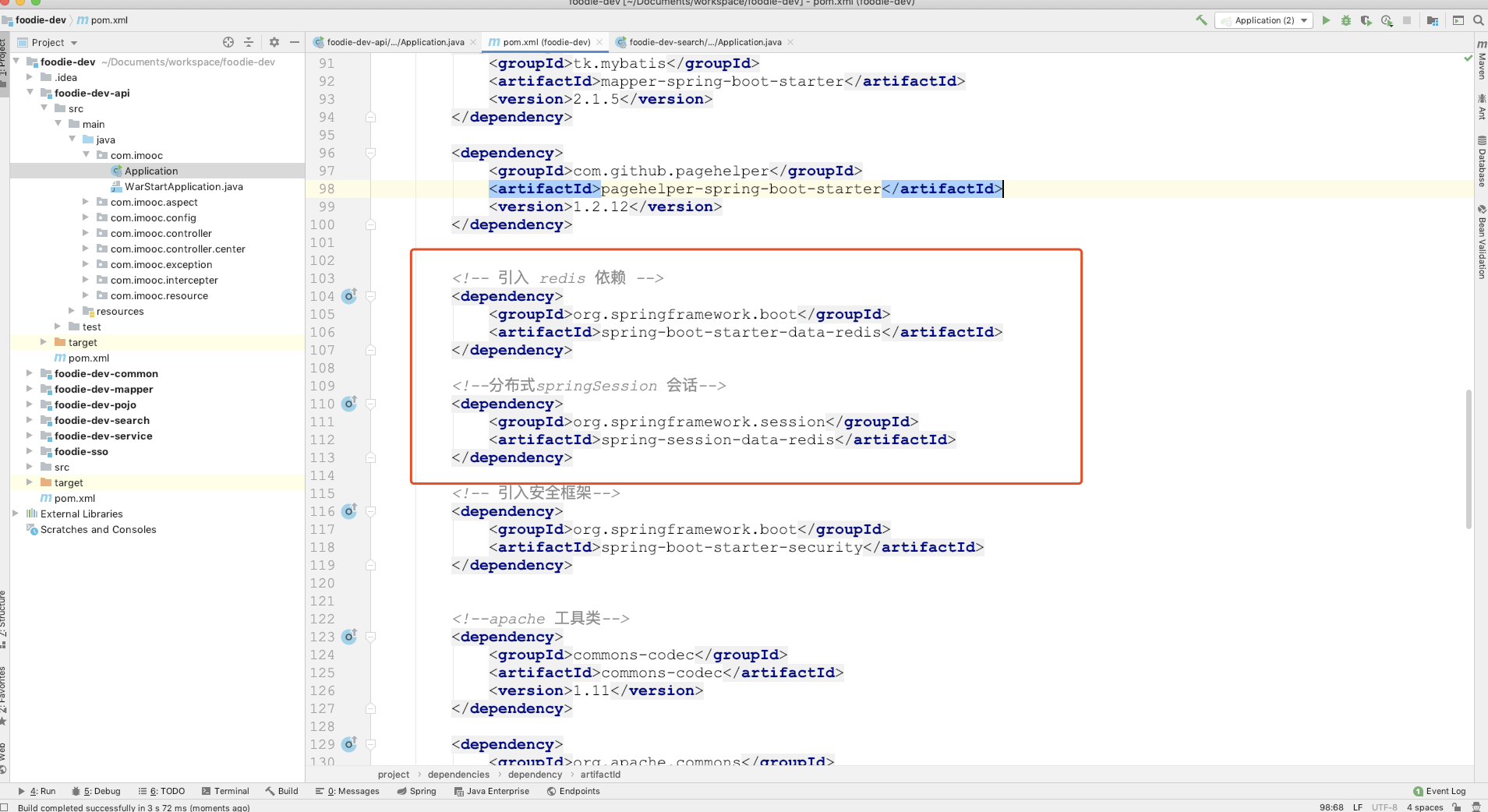Hide the Project panel with minimize icon
The image size is (1488, 812).
pyautogui.click(x=295, y=42)
